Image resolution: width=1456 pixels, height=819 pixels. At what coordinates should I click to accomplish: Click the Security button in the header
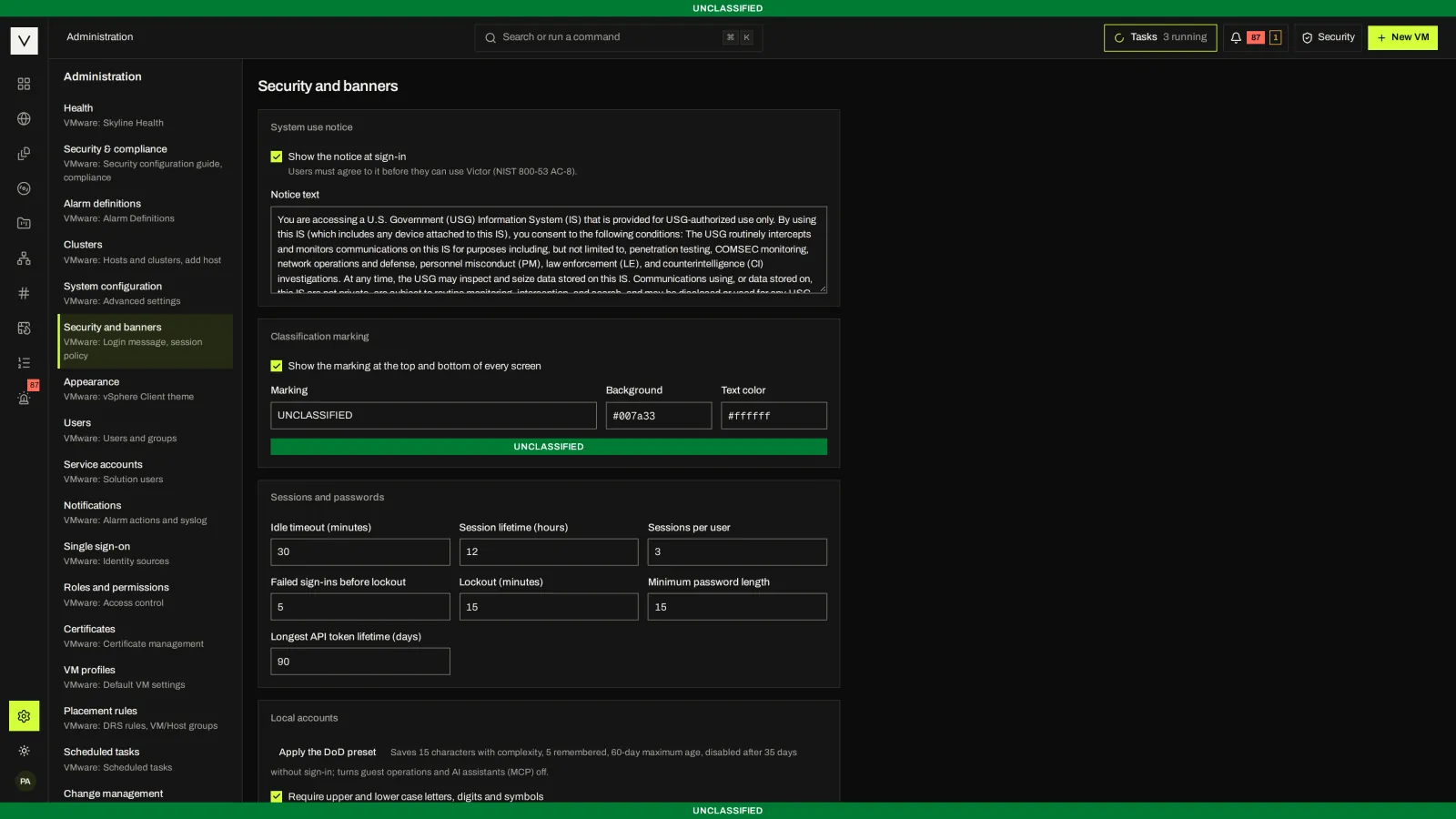[1328, 37]
